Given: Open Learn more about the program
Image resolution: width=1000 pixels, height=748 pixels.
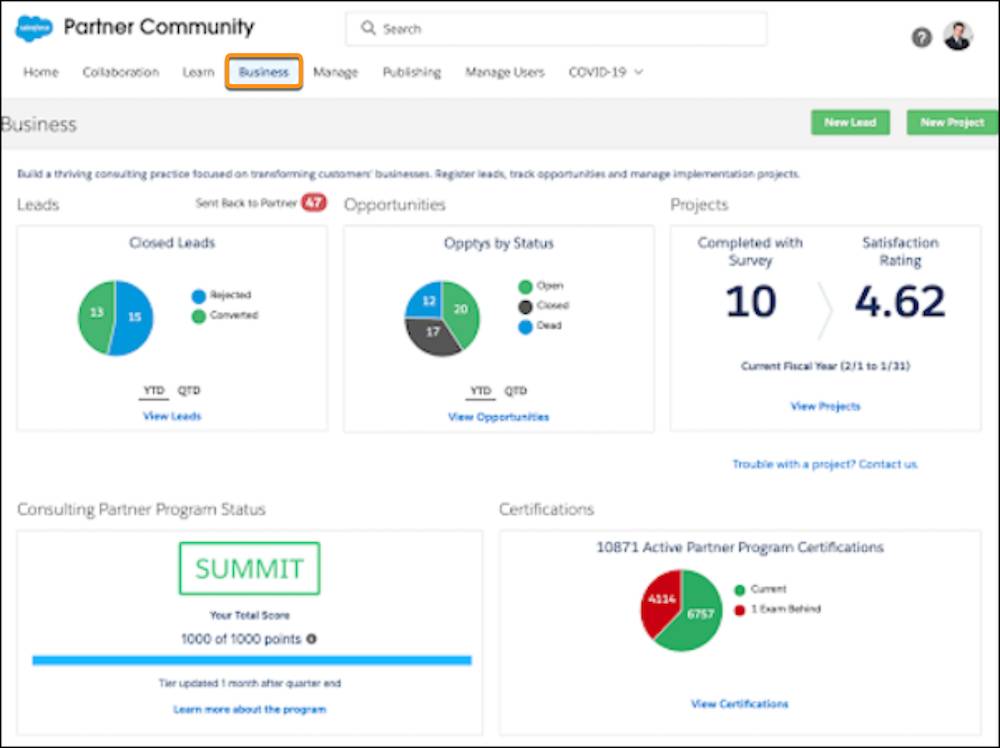Looking at the screenshot, I should [x=249, y=709].
